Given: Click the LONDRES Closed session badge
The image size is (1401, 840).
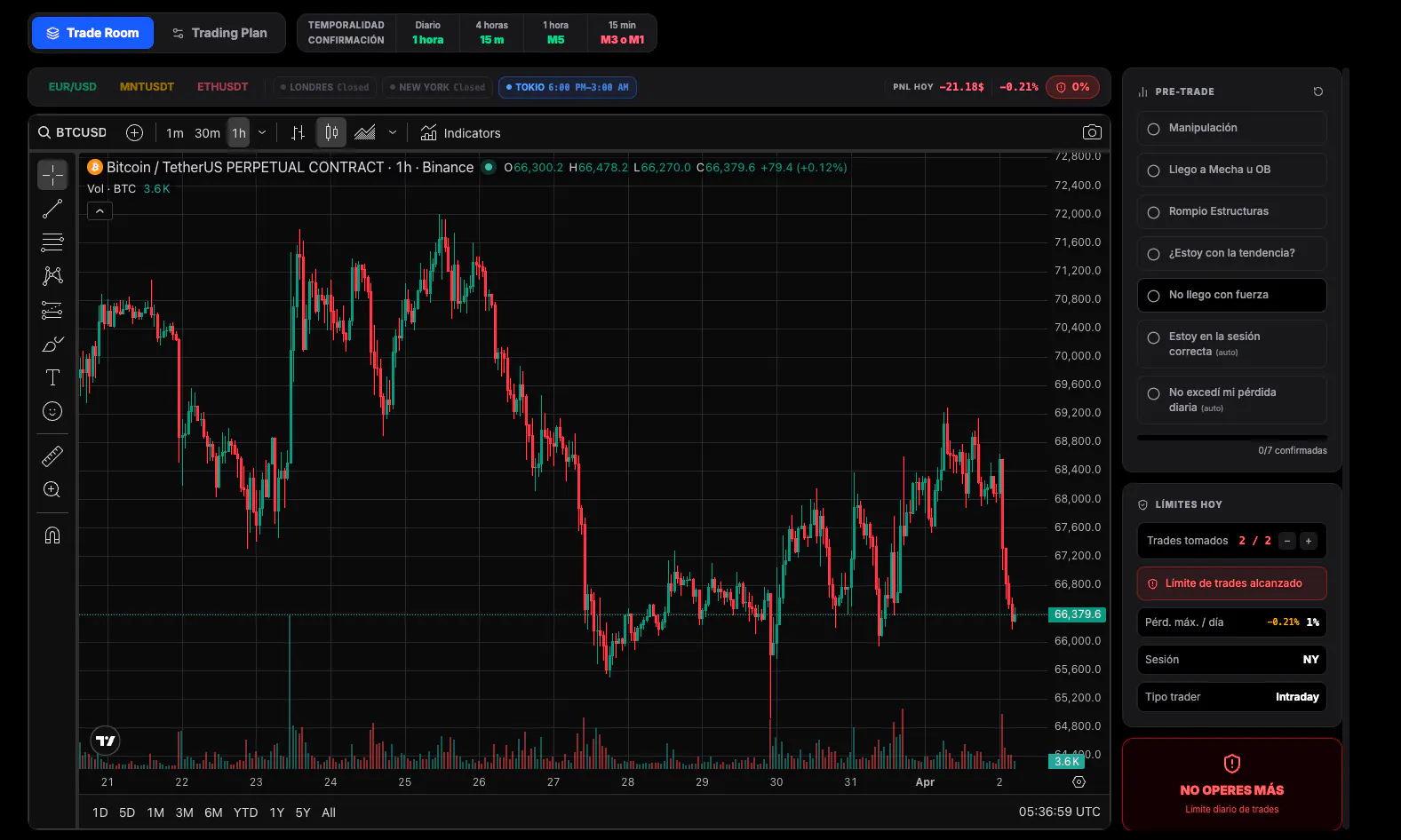Looking at the screenshot, I should pyautogui.click(x=324, y=87).
